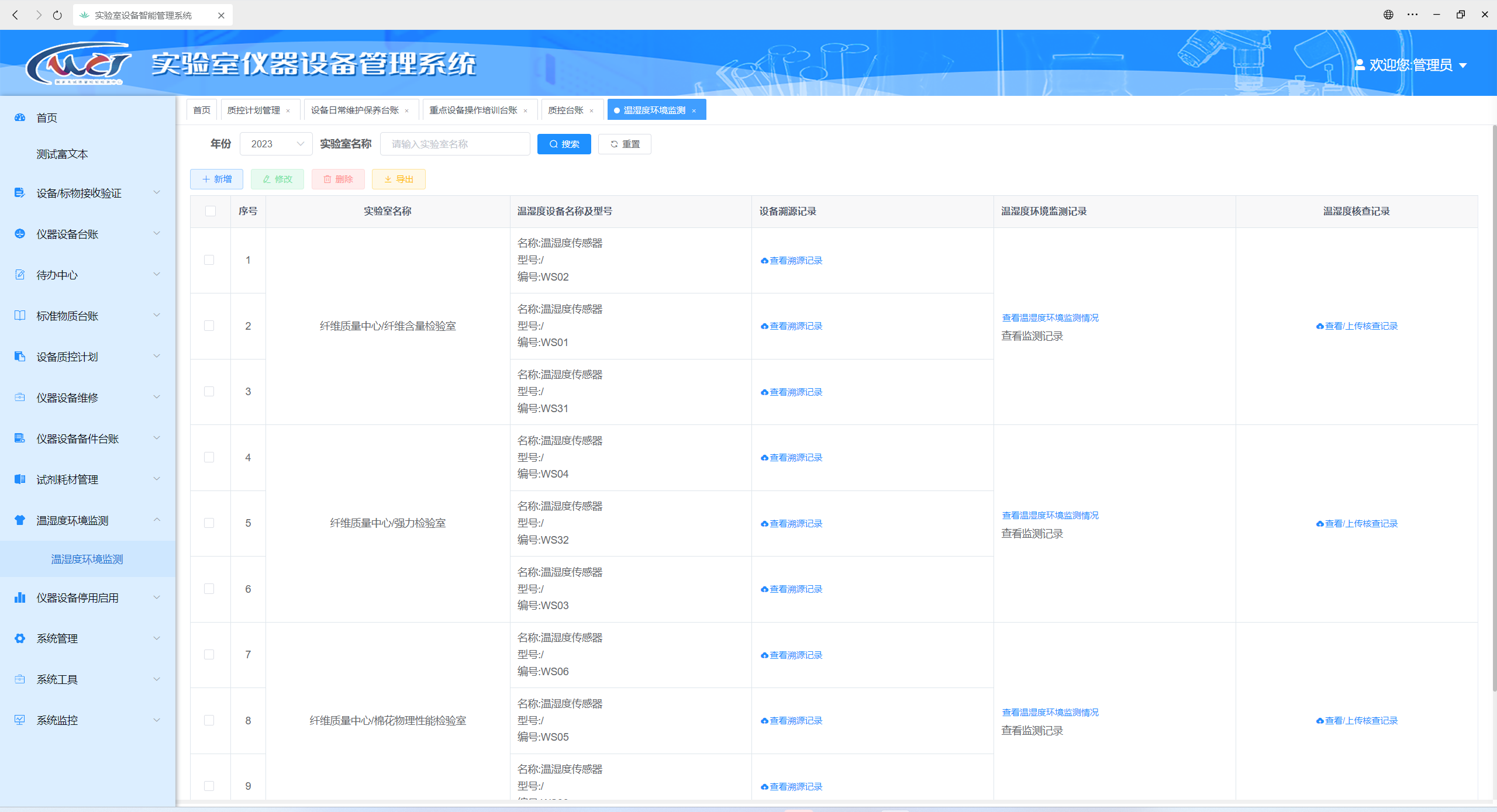Select 温湿度环境监测 submenu item in sidebar
The height and width of the screenshot is (812, 1497).
[x=87, y=559]
